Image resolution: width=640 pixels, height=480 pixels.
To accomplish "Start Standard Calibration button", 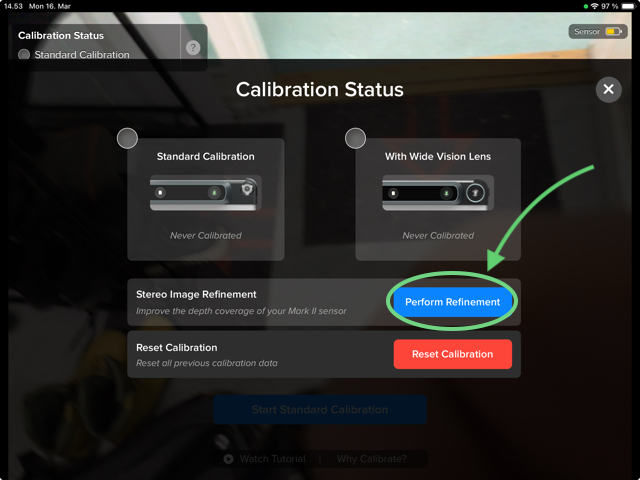I will 320,409.
